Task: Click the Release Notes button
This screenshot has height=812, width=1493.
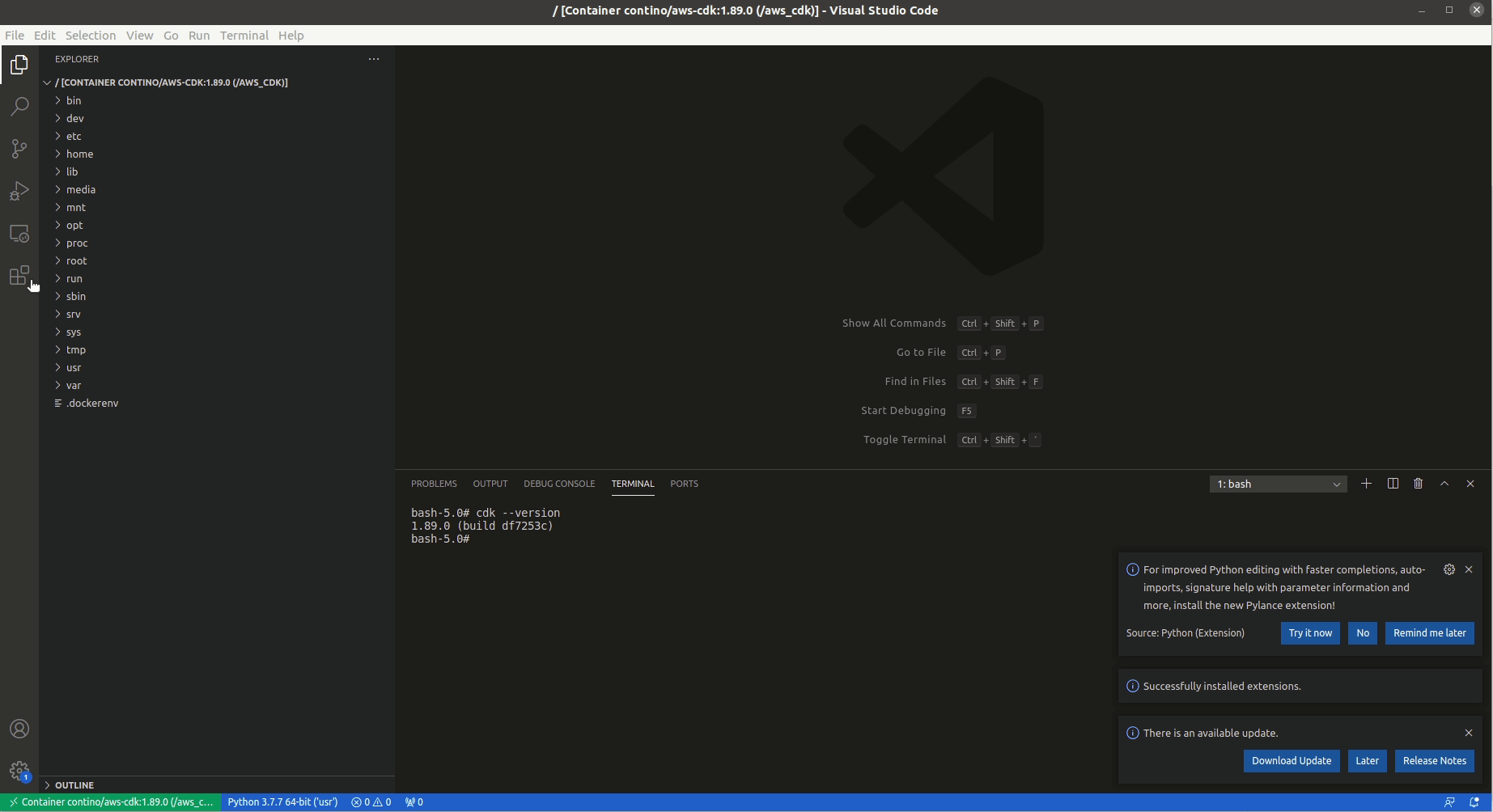Action: point(1434,760)
